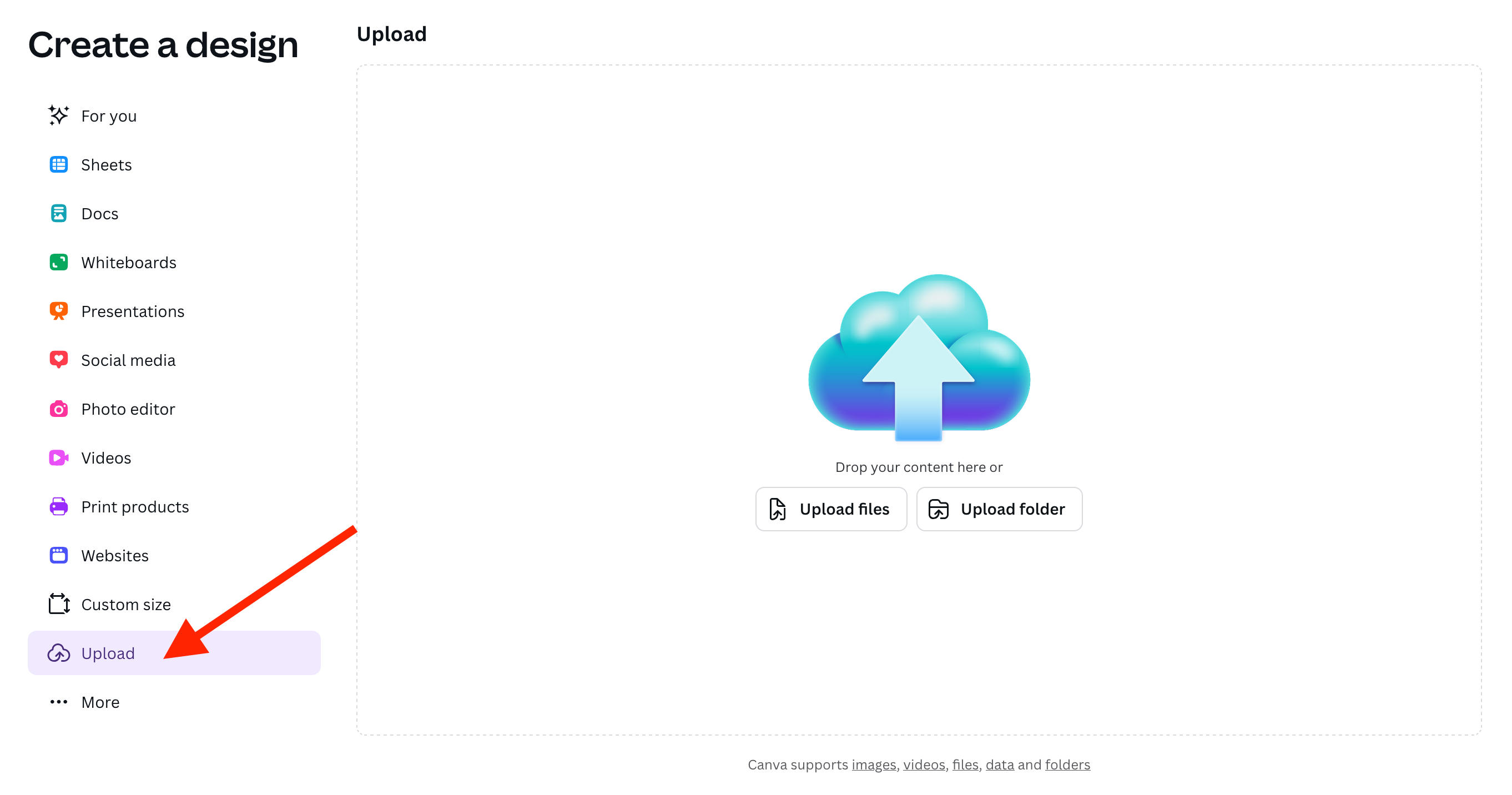Click the Photo editor camera icon
This screenshot has width=1512, height=795.
[58, 409]
